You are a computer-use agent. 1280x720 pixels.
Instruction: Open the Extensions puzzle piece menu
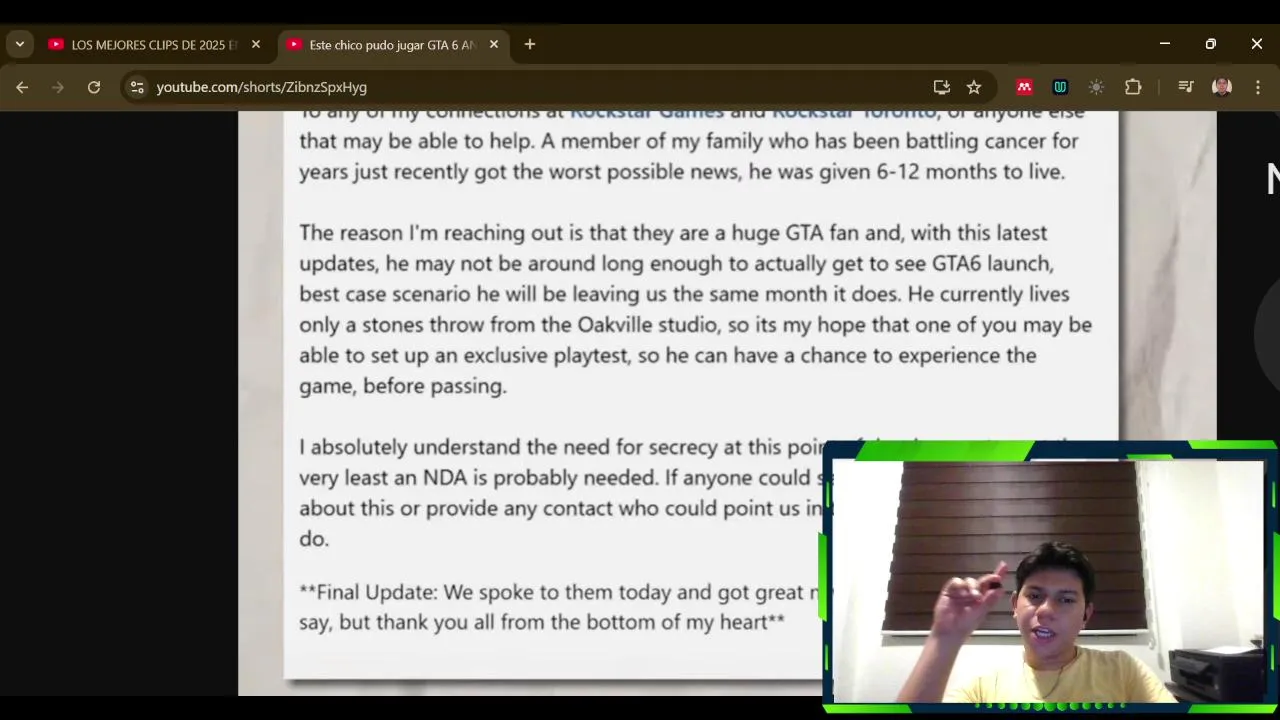point(1133,87)
